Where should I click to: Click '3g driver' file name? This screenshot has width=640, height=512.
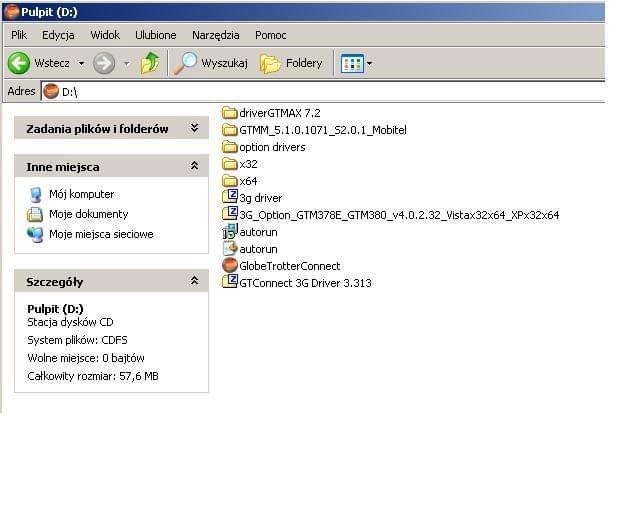(x=260, y=198)
